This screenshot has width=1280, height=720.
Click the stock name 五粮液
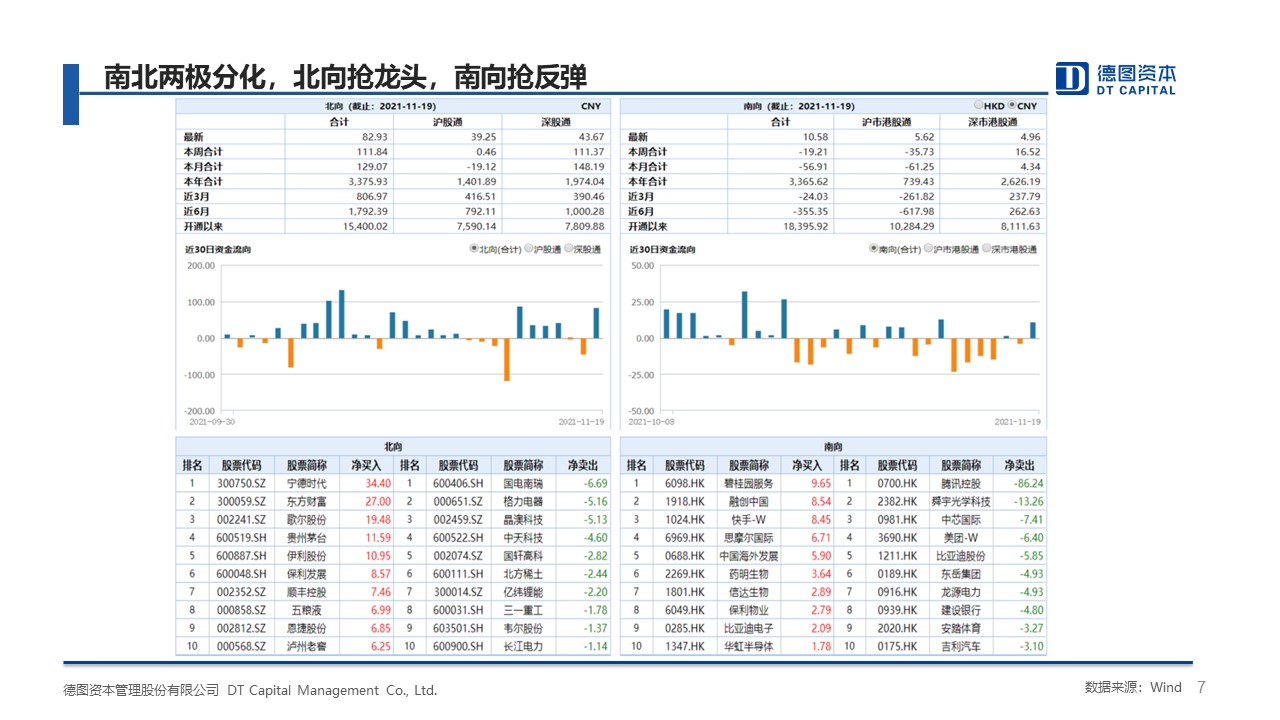point(307,610)
